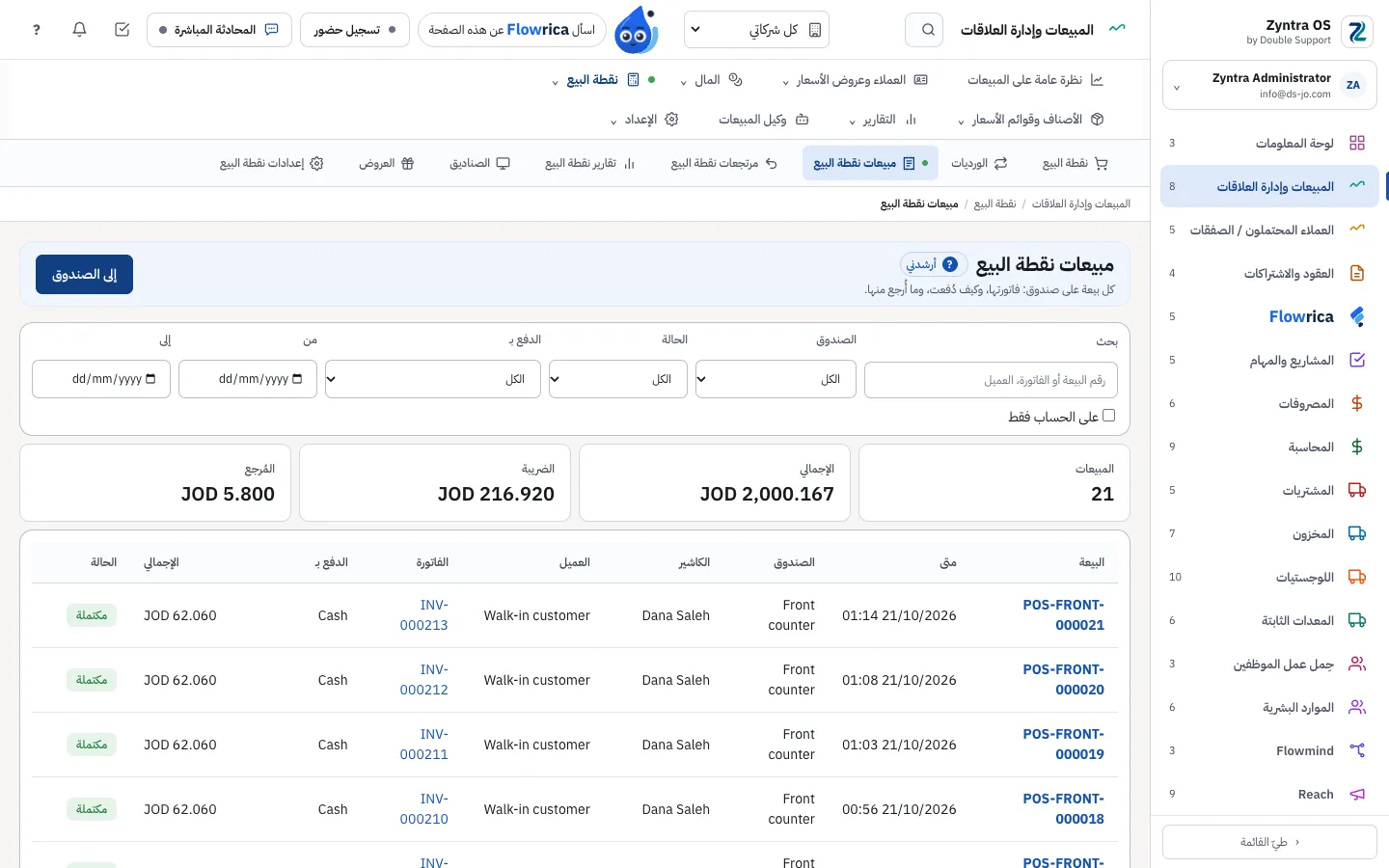Switch to تقارير نقطة البيع tab
This screenshot has height=868, width=1389.
pyautogui.click(x=589, y=163)
